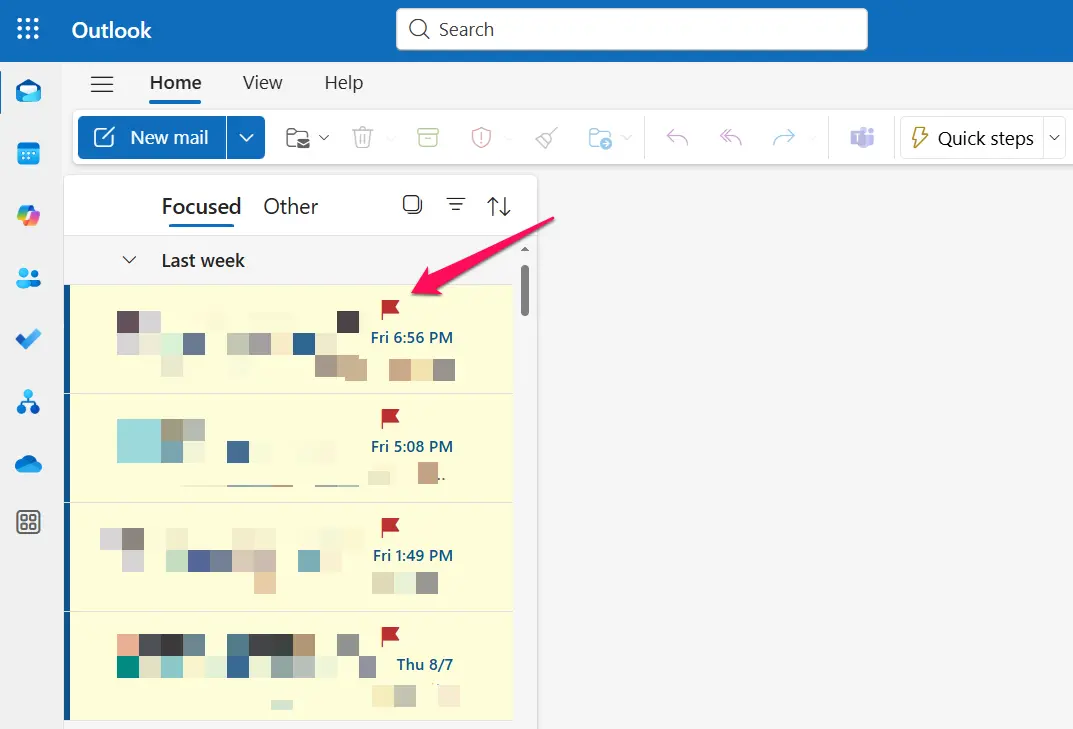Open the Mail section in the sidebar

click(28, 90)
